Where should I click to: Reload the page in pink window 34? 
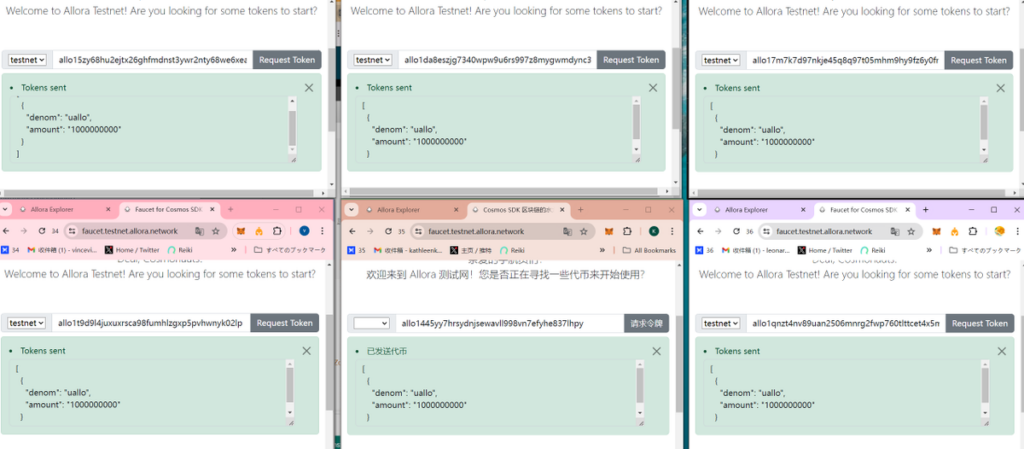click(42, 231)
